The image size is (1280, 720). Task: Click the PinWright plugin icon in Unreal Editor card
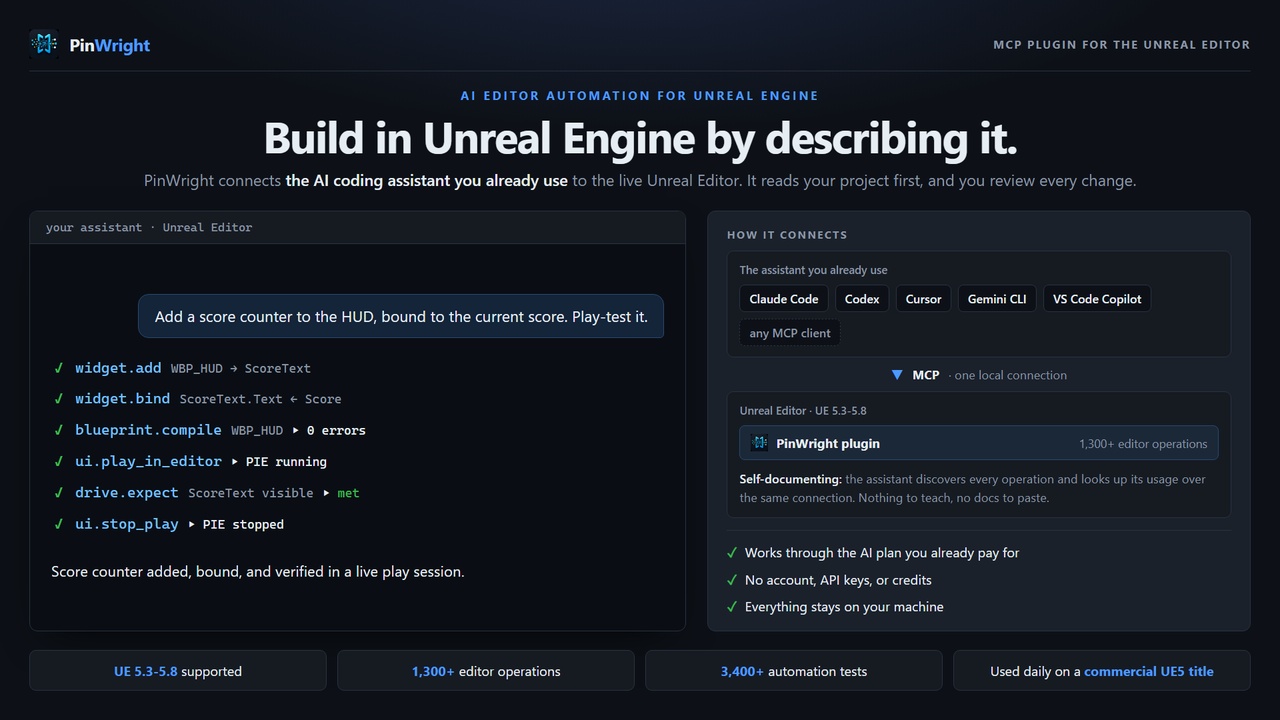click(760, 443)
